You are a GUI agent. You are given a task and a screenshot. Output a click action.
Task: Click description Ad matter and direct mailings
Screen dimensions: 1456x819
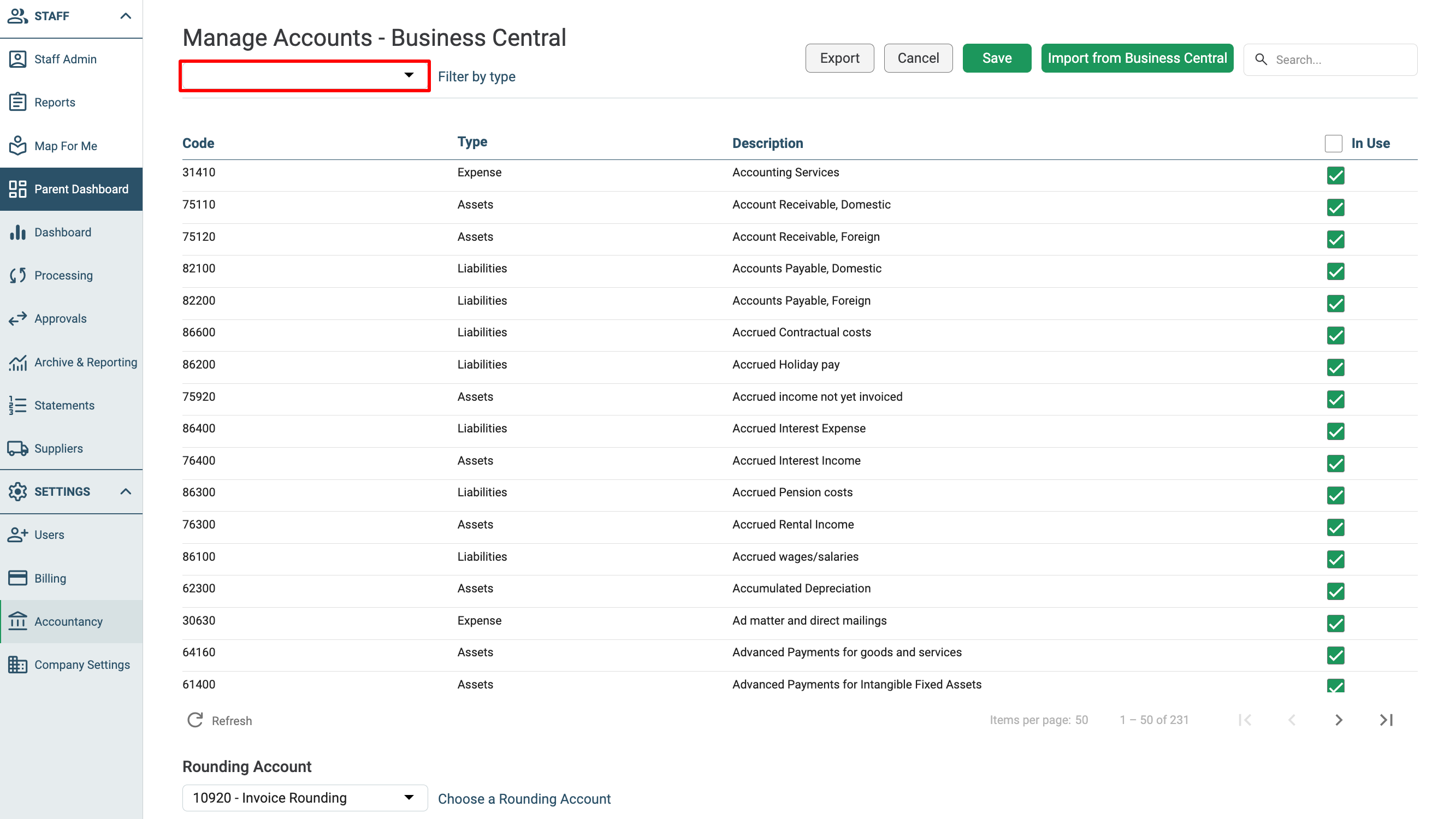(x=809, y=621)
